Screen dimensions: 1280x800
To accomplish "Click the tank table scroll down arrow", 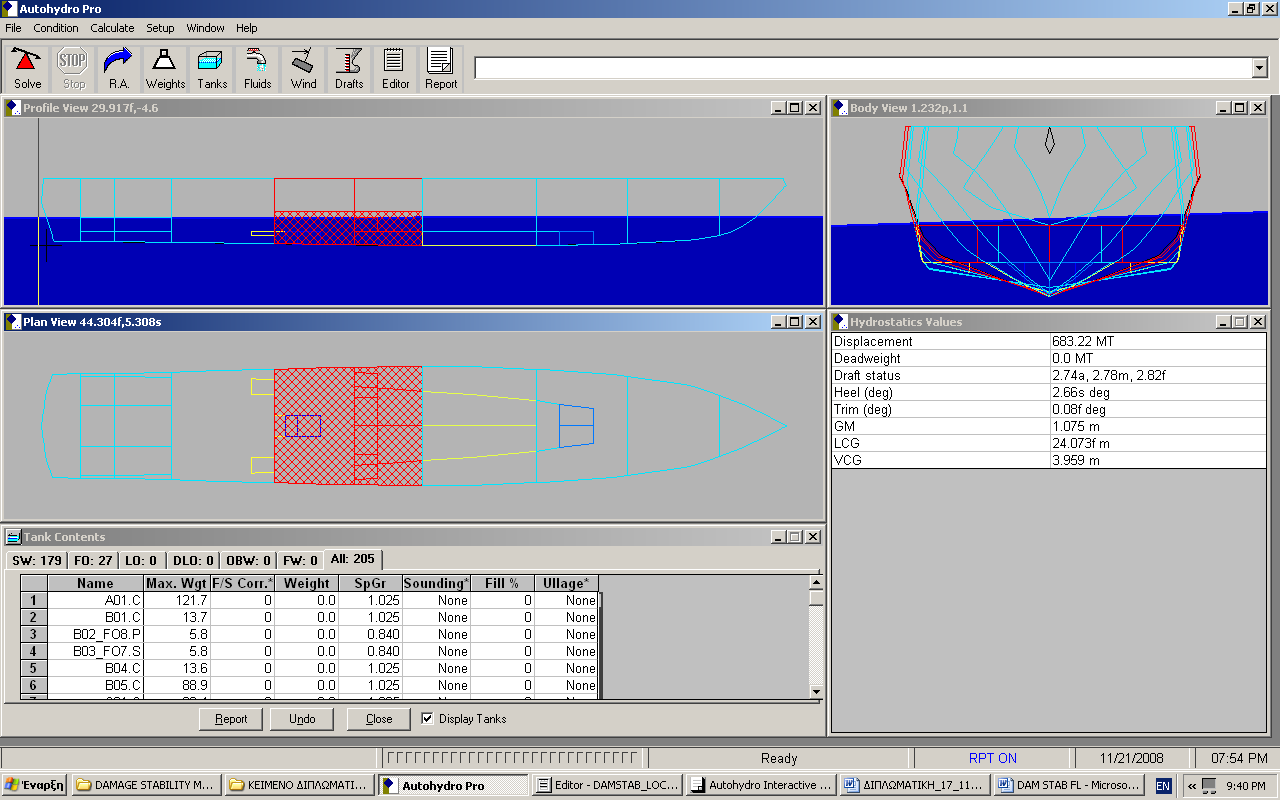I will pos(816,691).
